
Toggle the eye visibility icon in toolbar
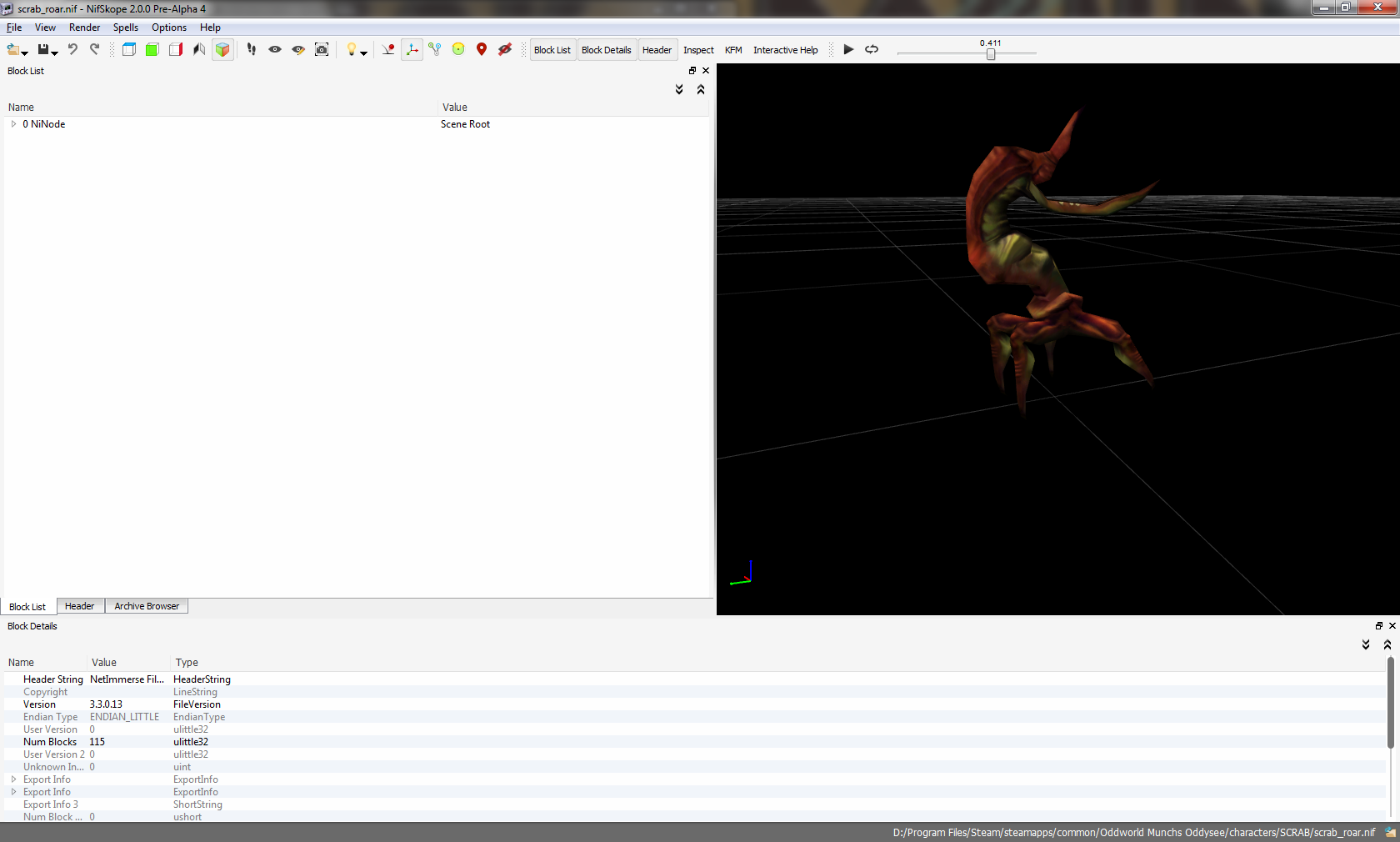(275, 50)
